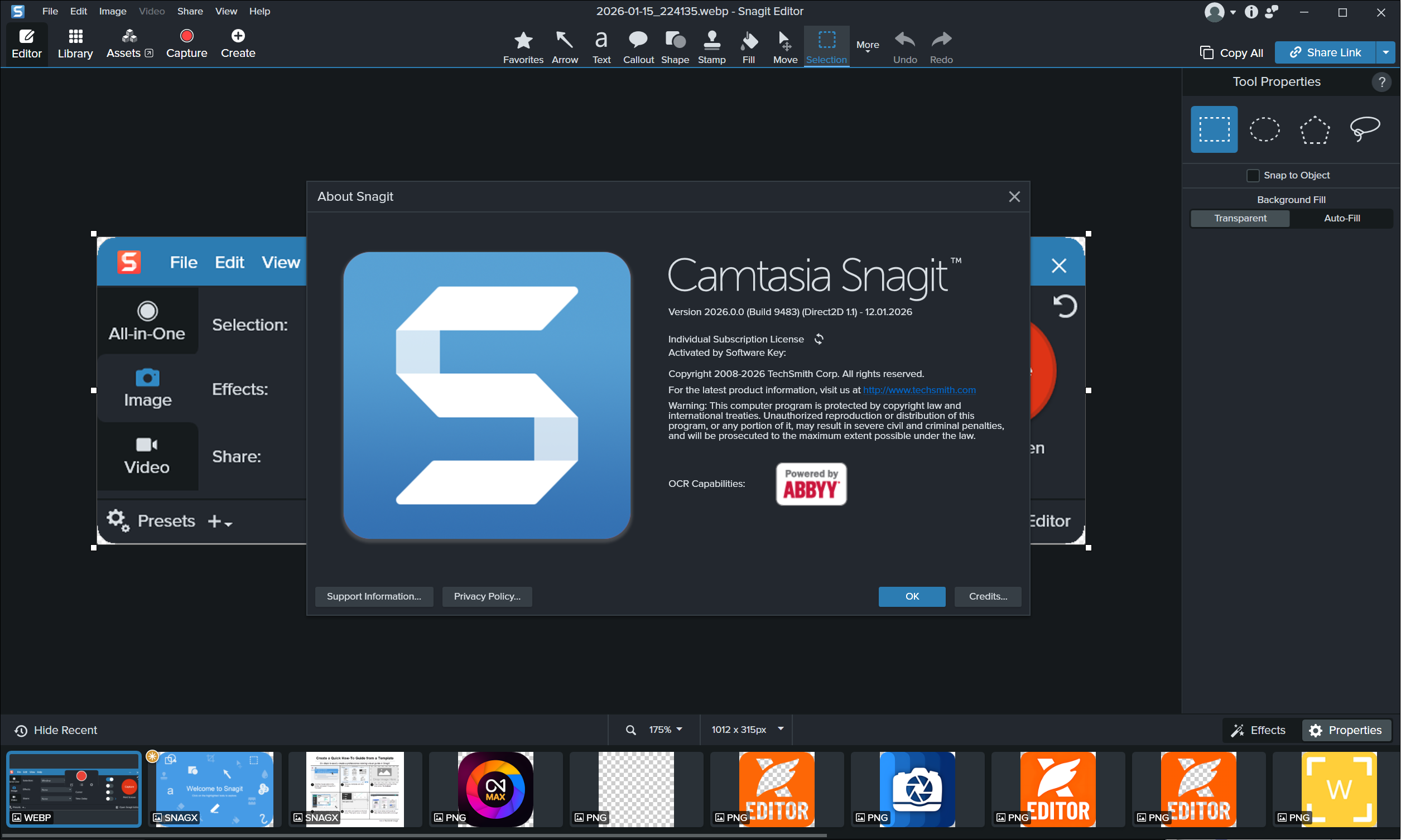The height and width of the screenshot is (840, 1401).
Task: Open the ON1 MAX PNG thumbnail
Action: click(x=495, y=789)
